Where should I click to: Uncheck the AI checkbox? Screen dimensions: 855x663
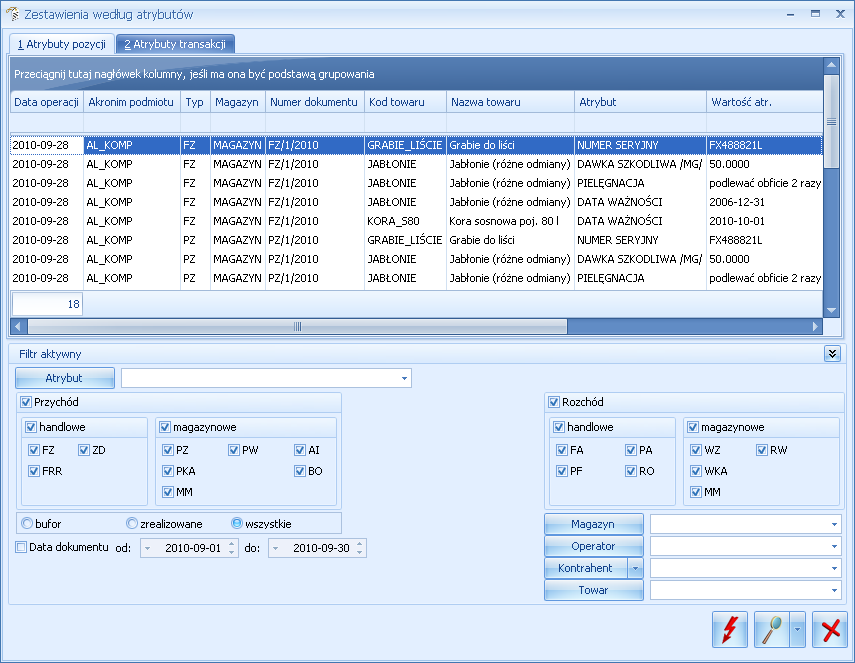300,450
